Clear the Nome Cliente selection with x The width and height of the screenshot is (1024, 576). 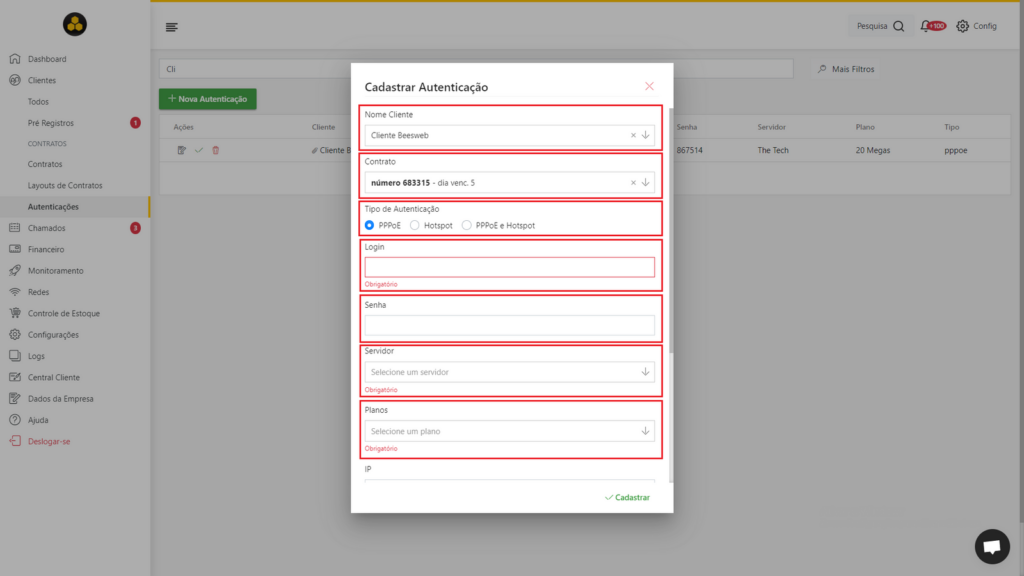(x=633, y=135)
